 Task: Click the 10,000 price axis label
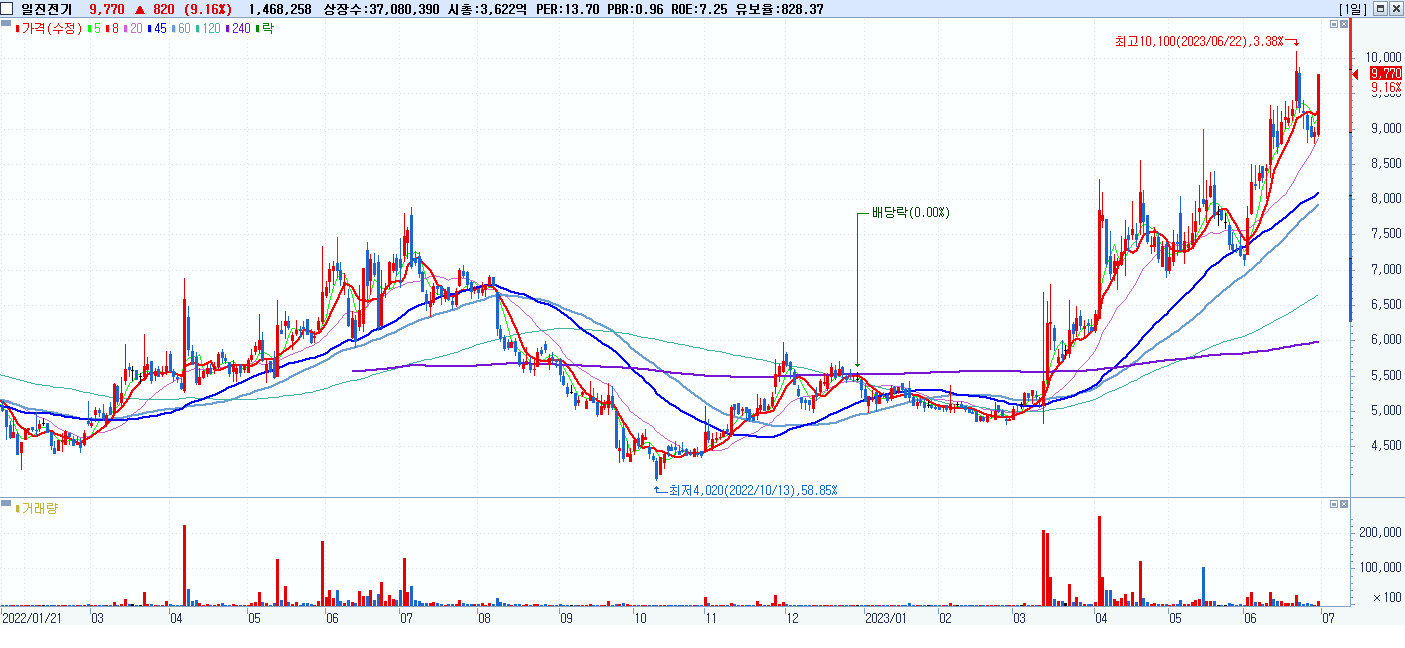coord(1385,58)
